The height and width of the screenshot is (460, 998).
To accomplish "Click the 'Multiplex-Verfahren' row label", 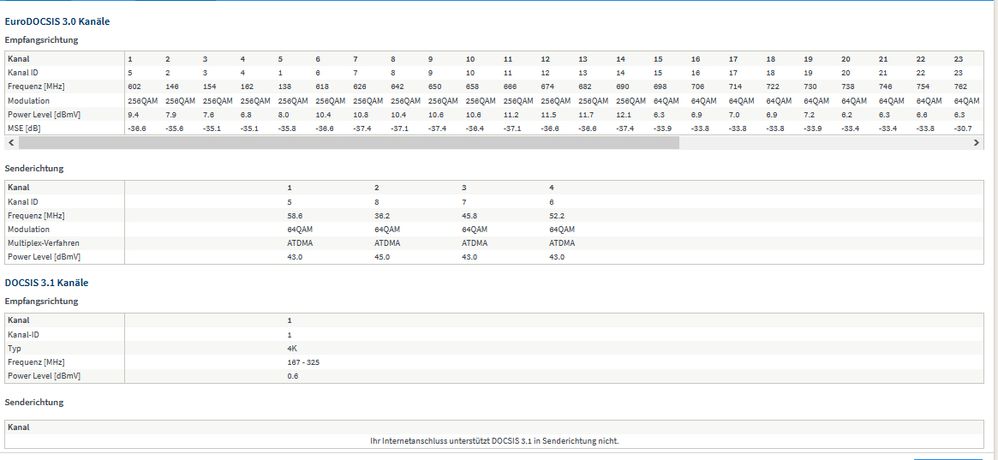I will point(43,243).
